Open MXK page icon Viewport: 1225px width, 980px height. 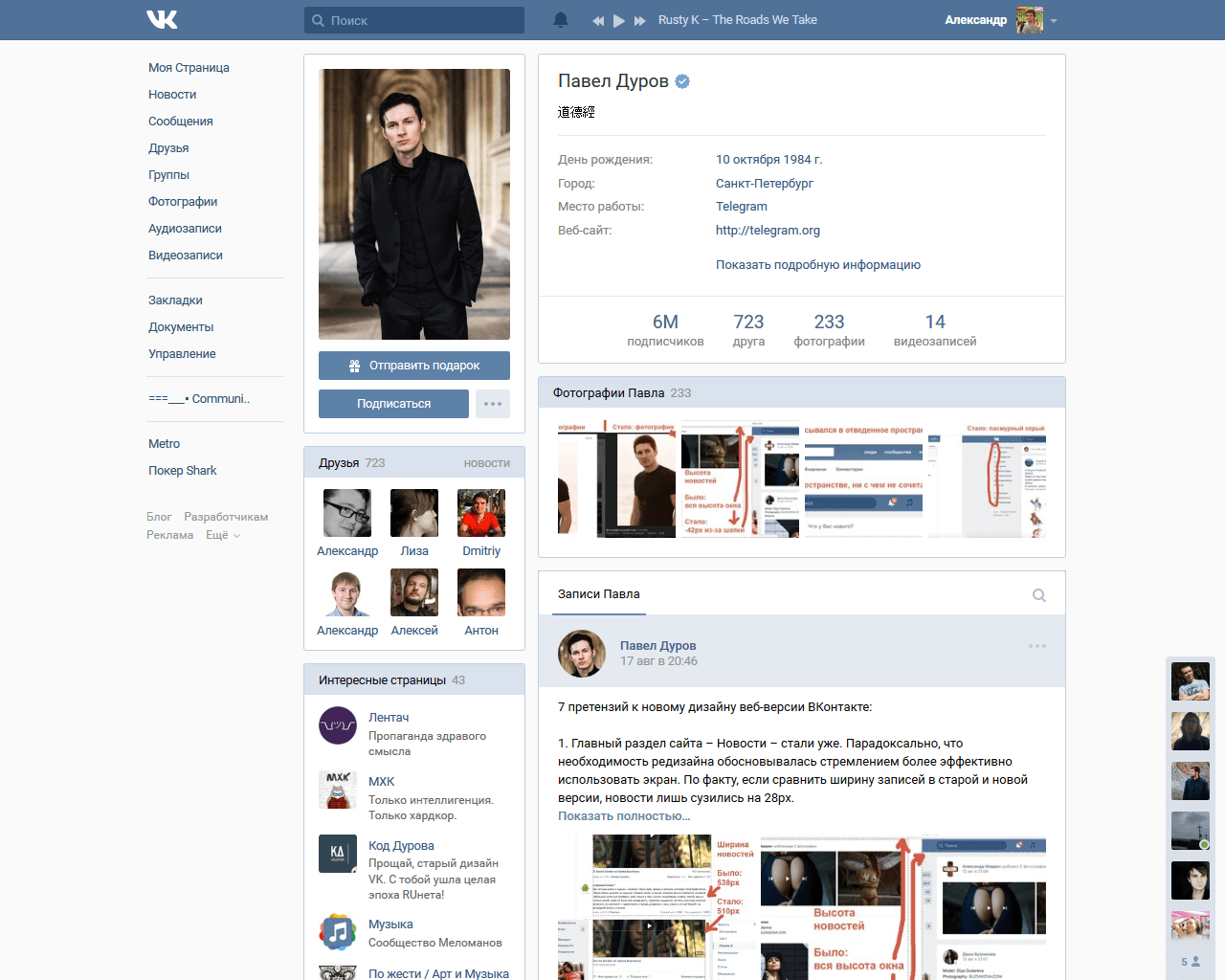click(x=338, y=790)
